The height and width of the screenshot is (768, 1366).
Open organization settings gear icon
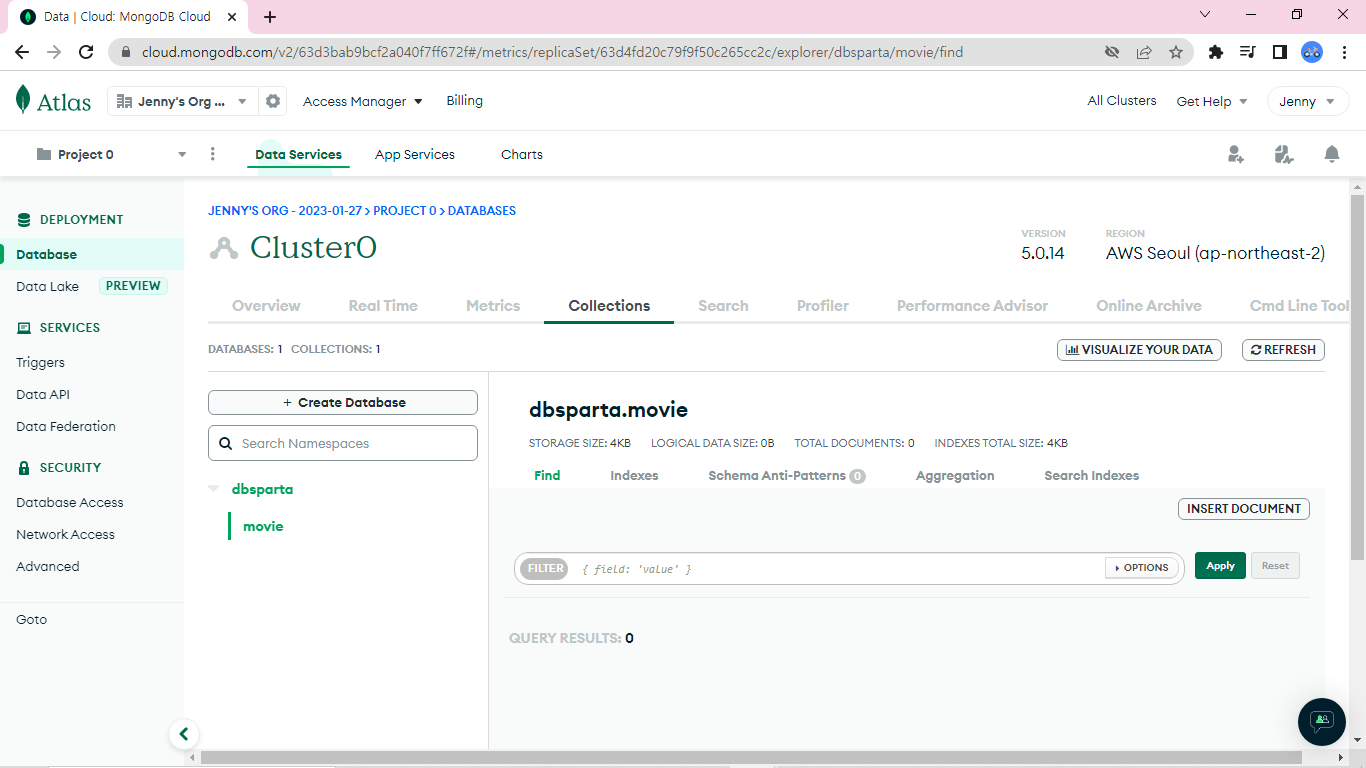click(272, 101)
